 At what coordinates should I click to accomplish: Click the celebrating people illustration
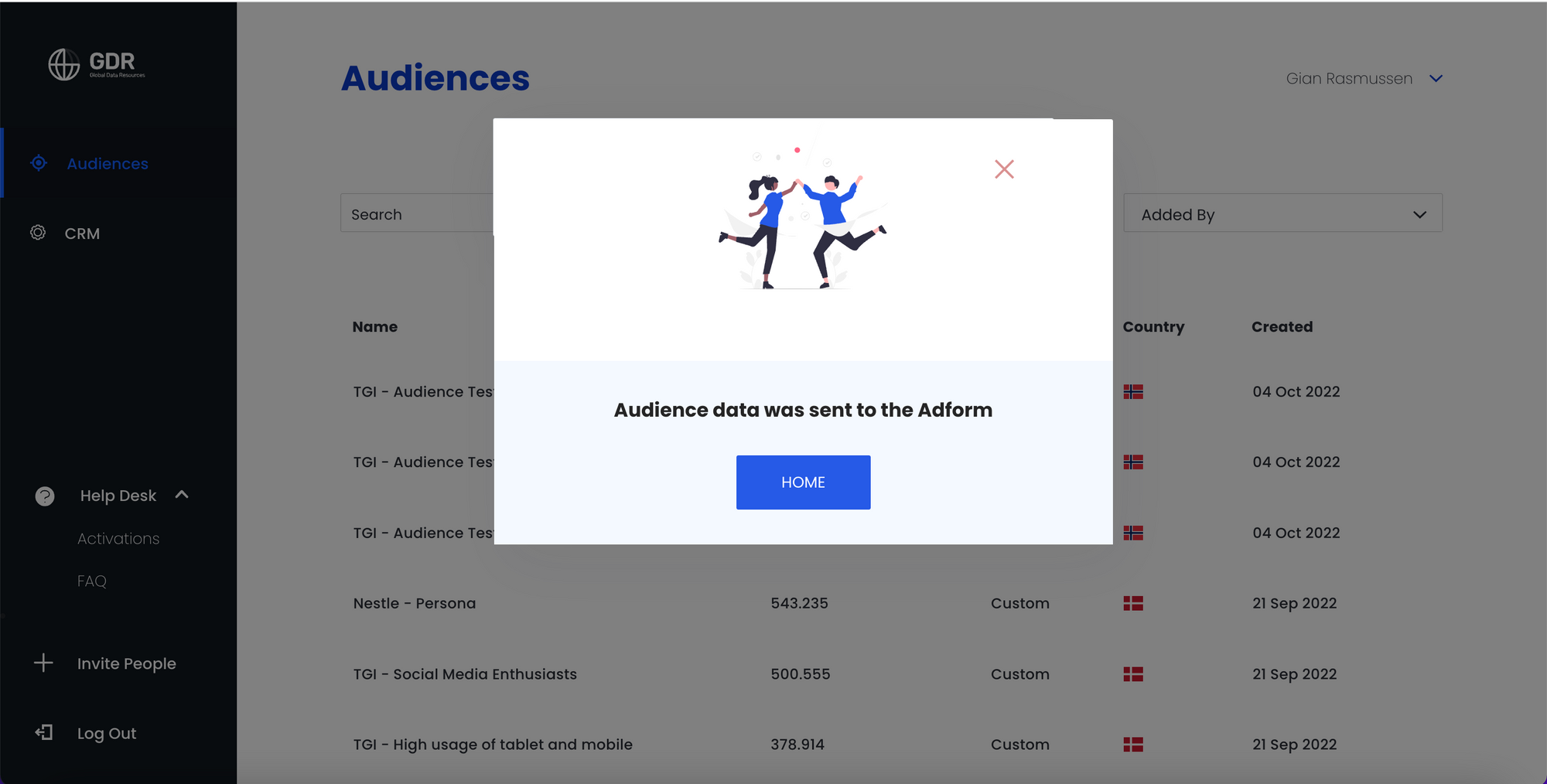pos(803,218)
